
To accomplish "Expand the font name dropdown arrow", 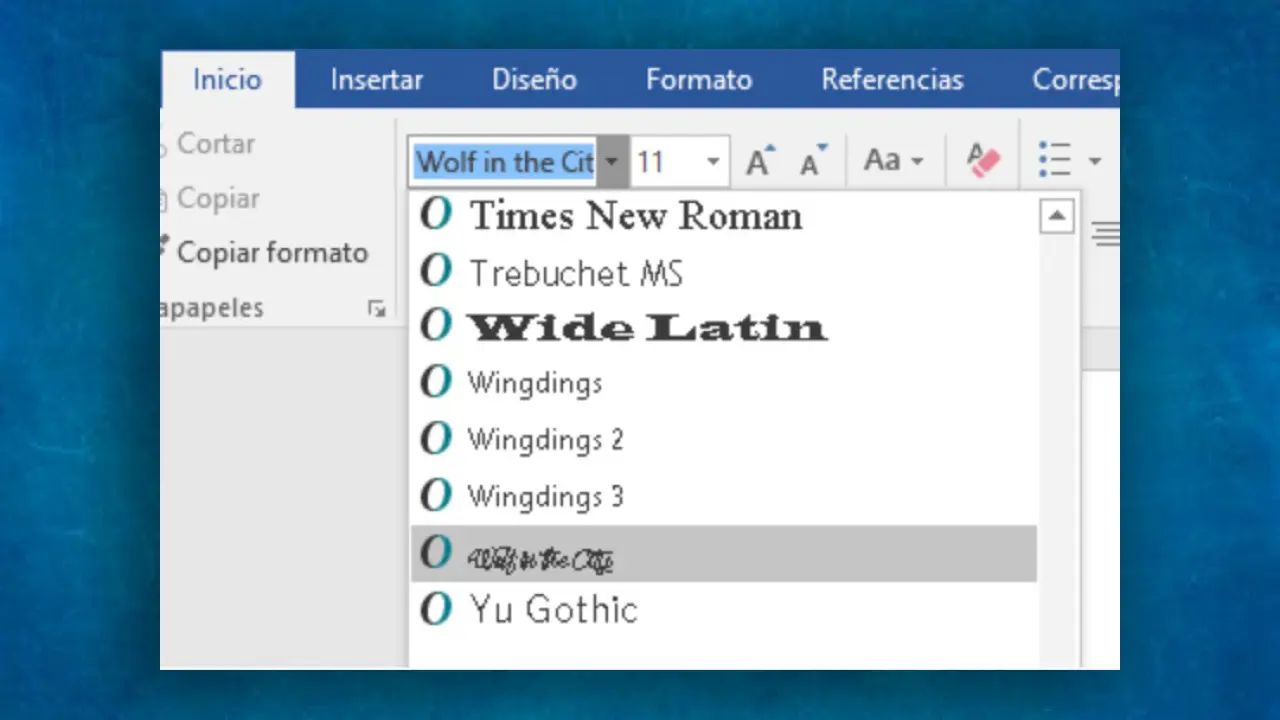I will [x=612, y=162].
